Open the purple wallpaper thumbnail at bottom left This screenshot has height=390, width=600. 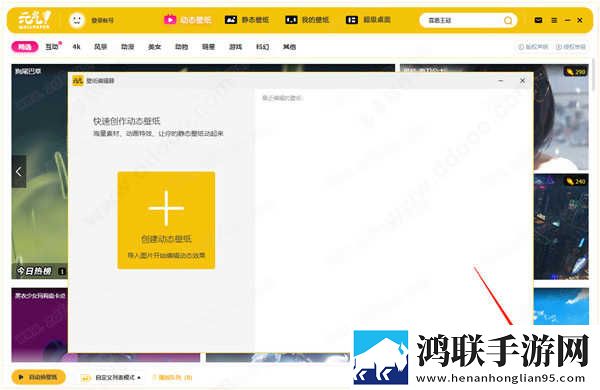[x=39, y=325]
